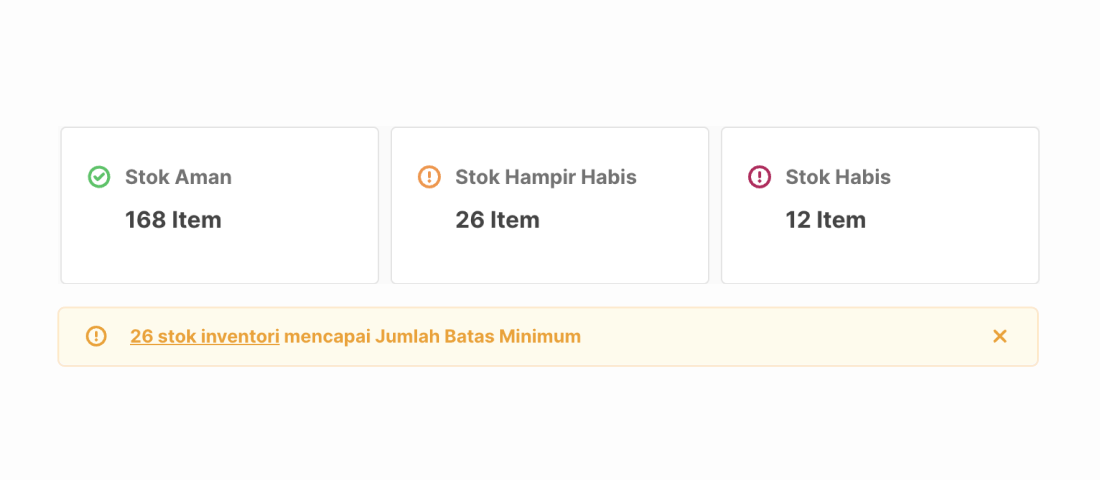1100x480 pixels.
Task: Open the "26 stok inventori" link
Action: pyautogui.click(x=205, y=337)
